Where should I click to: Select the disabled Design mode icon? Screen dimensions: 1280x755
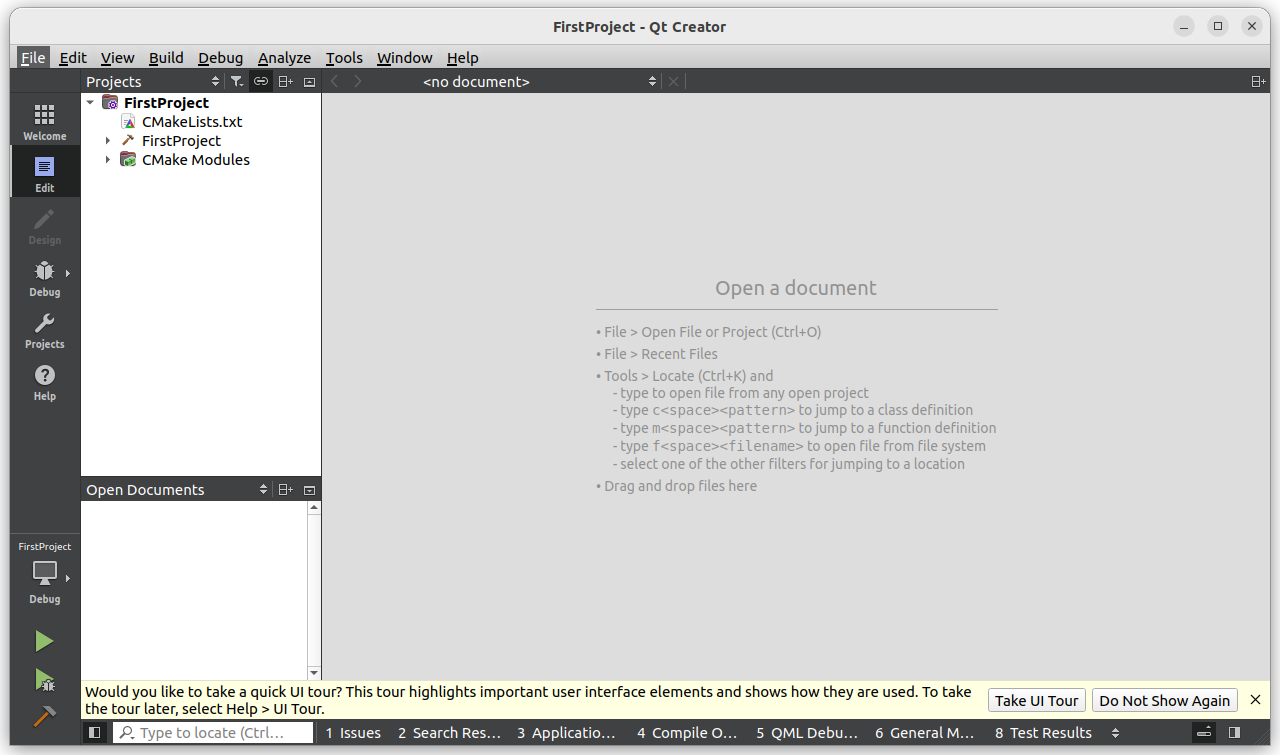(44, 226)
